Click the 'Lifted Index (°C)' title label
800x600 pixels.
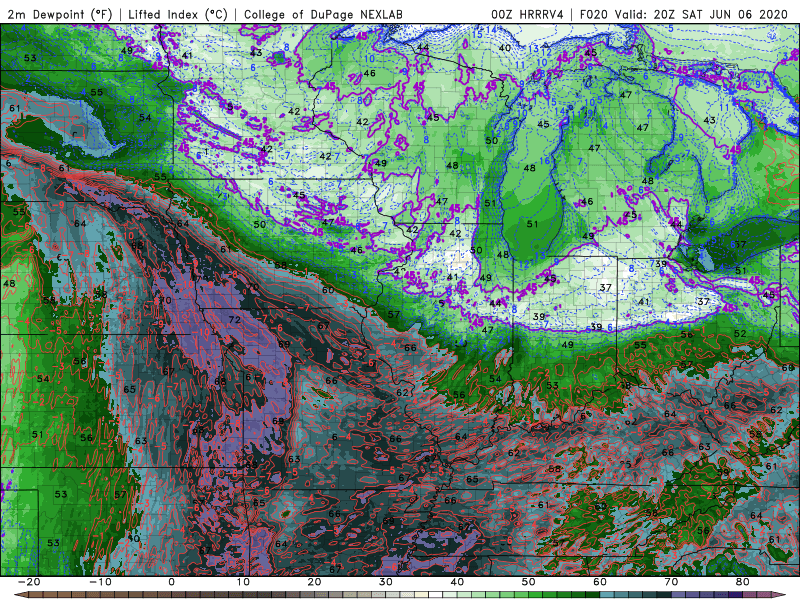click(178, 14)
